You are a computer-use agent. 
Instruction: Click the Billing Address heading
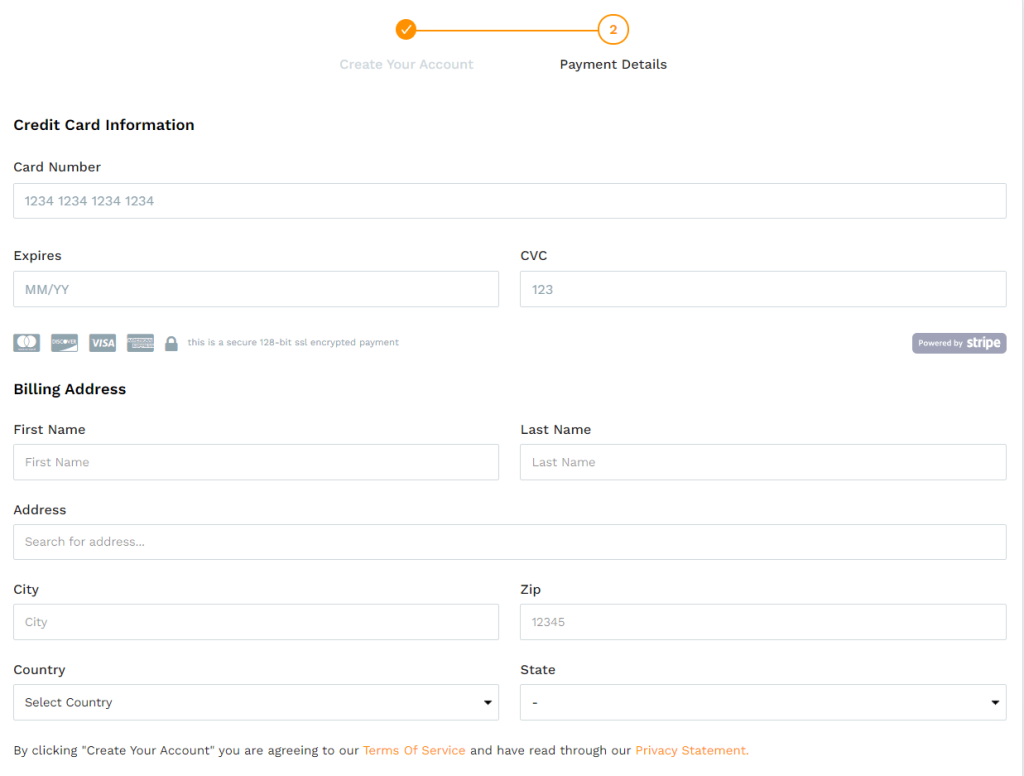70,389
